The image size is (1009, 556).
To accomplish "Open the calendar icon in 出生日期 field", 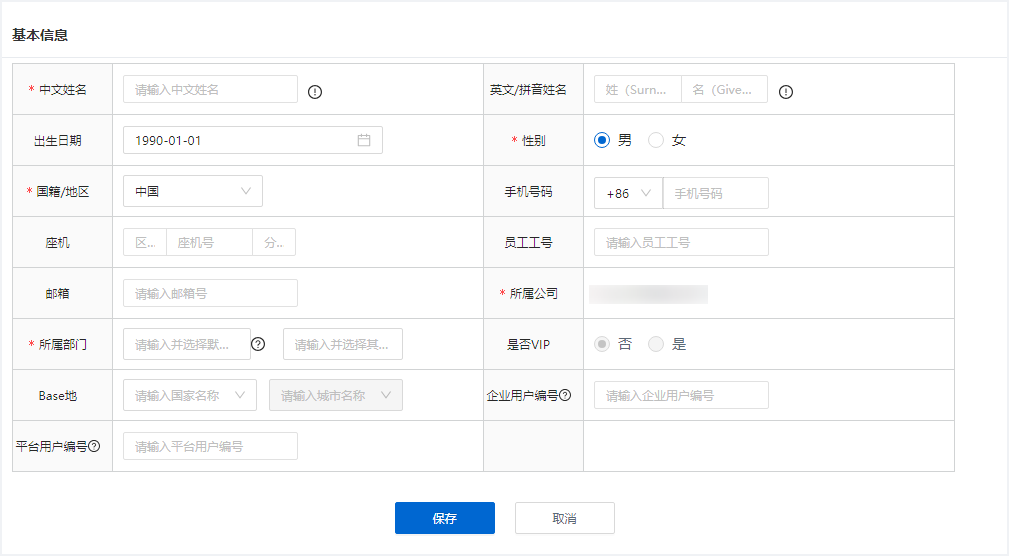I will coord(364,140).
